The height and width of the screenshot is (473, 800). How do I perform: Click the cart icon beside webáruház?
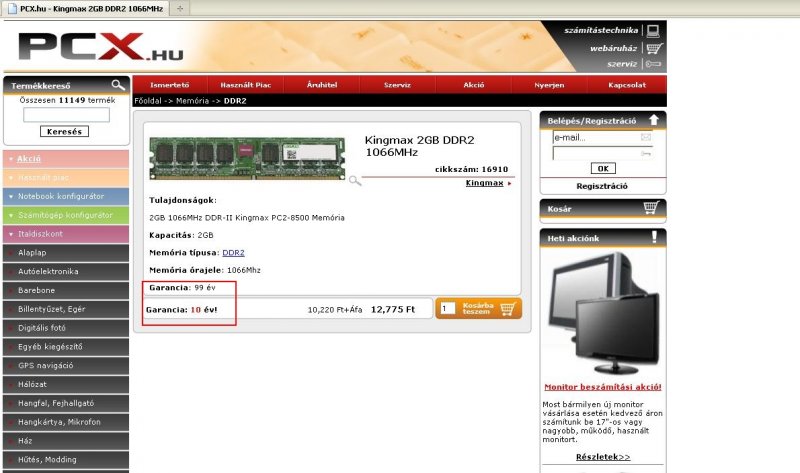click(654, 48)
